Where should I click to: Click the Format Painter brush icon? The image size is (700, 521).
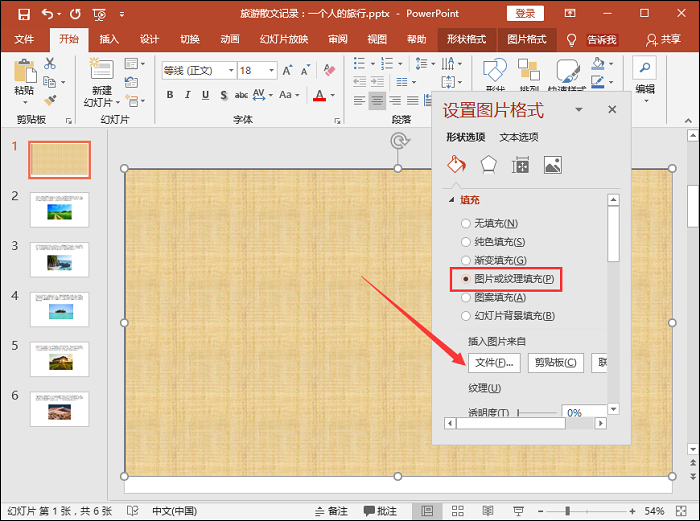[50, 100]
